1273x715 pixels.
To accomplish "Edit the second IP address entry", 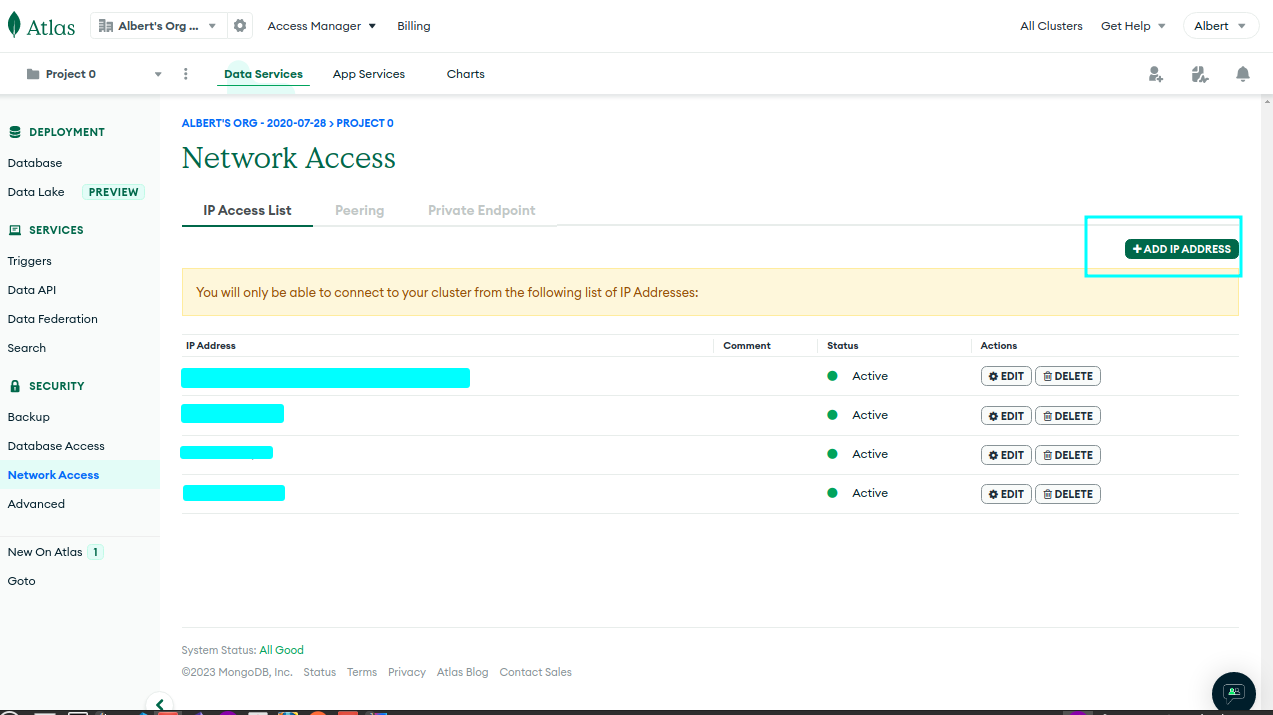I will (x=1006, y=416).
